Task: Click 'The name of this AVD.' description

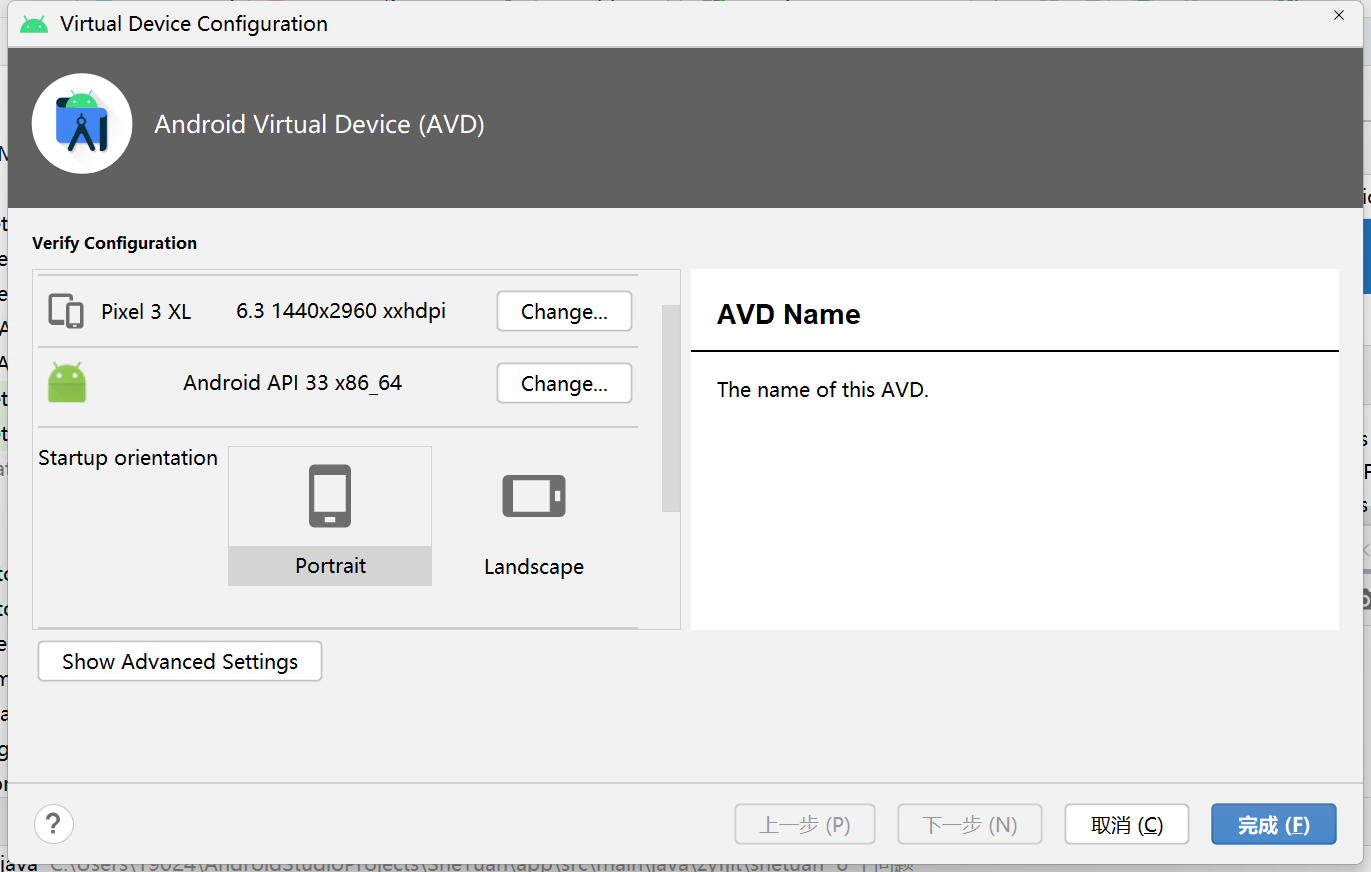Action: pyautogui.click(x=823, y=390)
